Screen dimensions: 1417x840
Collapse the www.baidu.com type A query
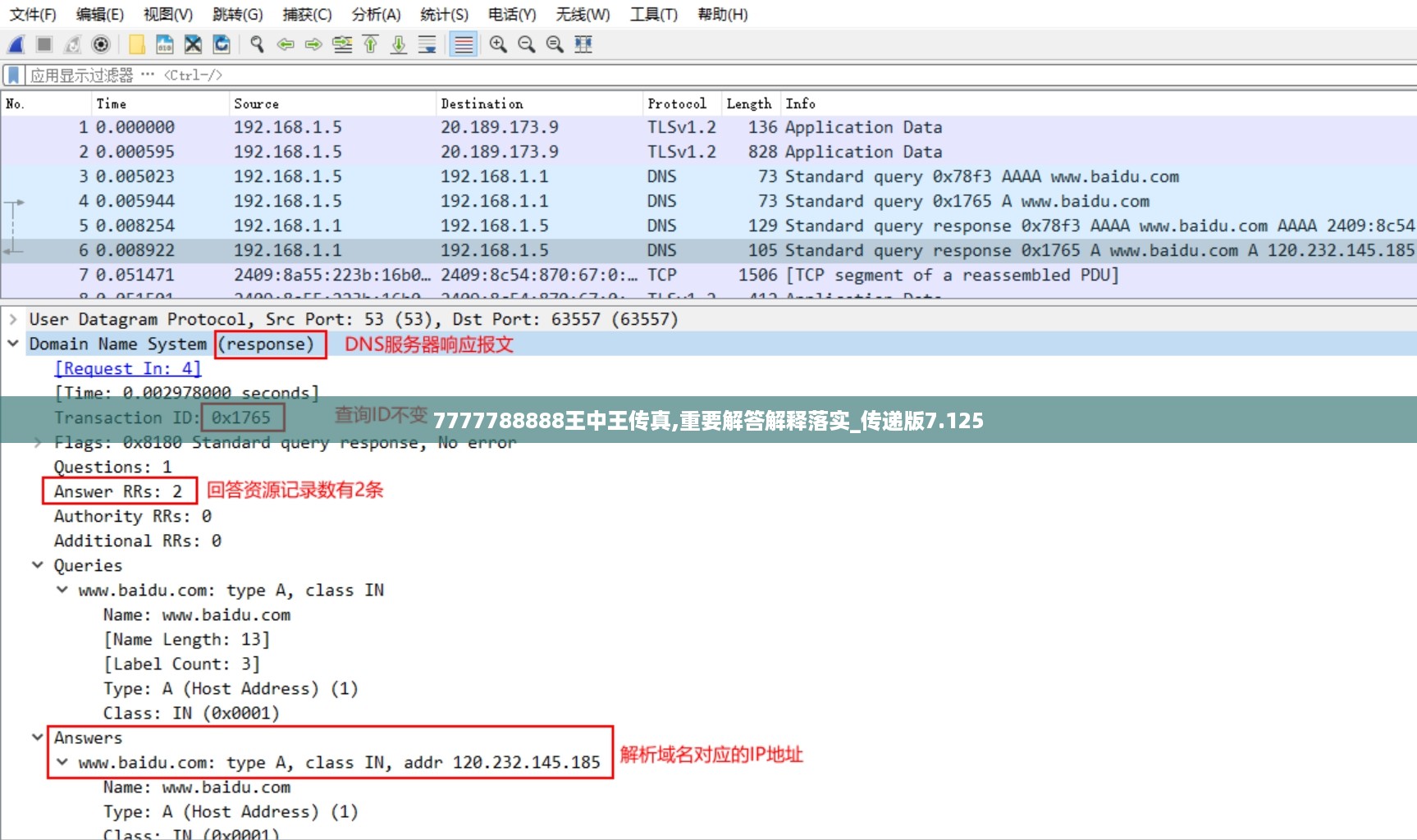click(x=62, y=590)
